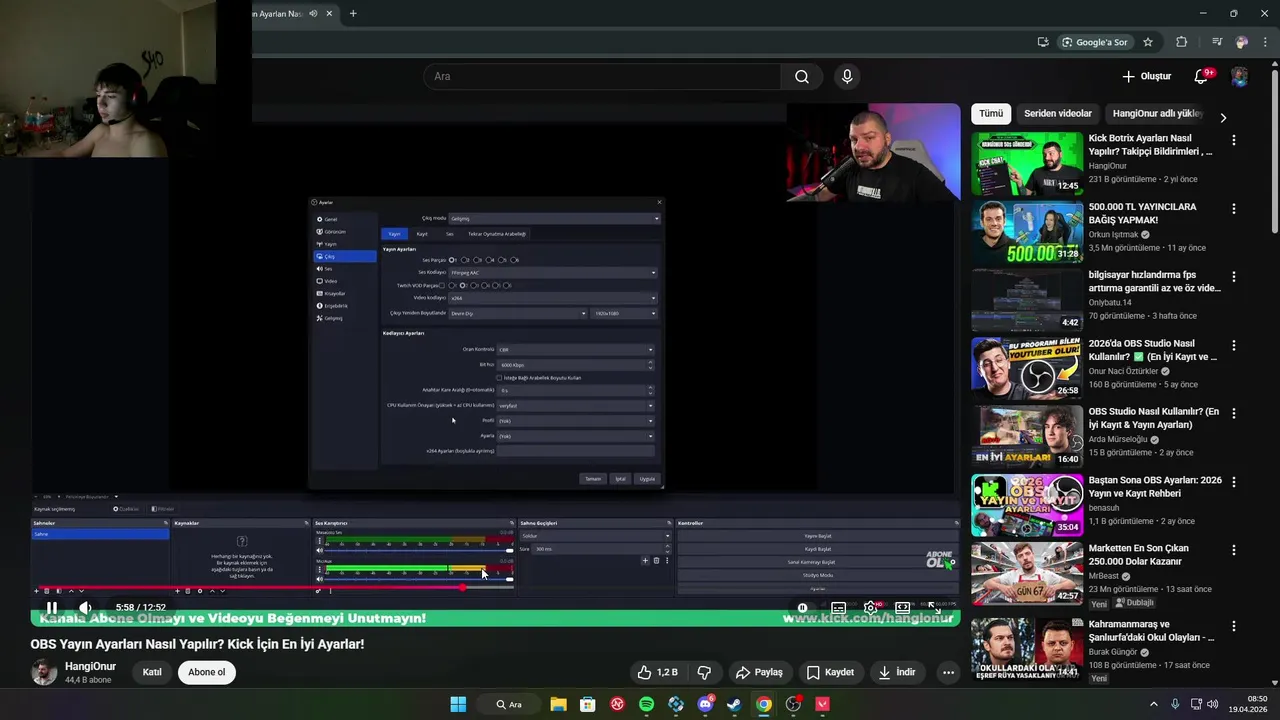Open the Chrome three-dot menu
The width and height of the screenshot is (1280, 720).
click(1266, 42)
